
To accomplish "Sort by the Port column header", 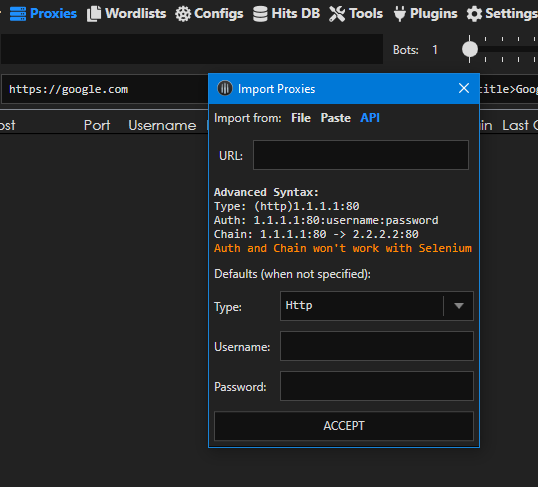I will [x=97, y=125].
